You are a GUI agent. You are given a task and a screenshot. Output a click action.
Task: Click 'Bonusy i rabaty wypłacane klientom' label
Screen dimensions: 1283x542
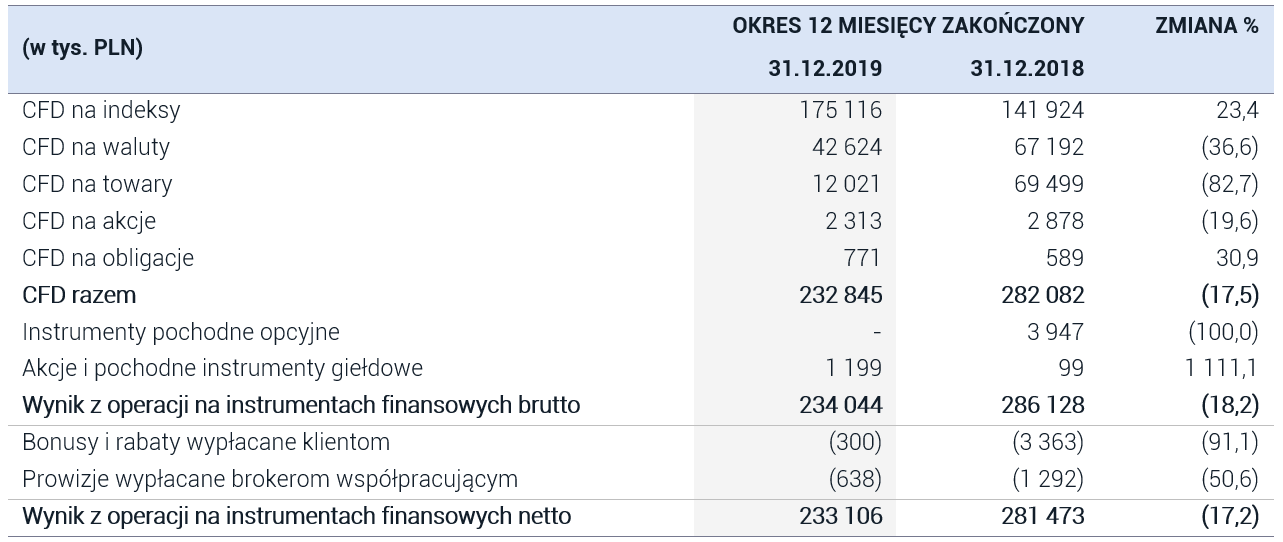[x=206, y=442]
